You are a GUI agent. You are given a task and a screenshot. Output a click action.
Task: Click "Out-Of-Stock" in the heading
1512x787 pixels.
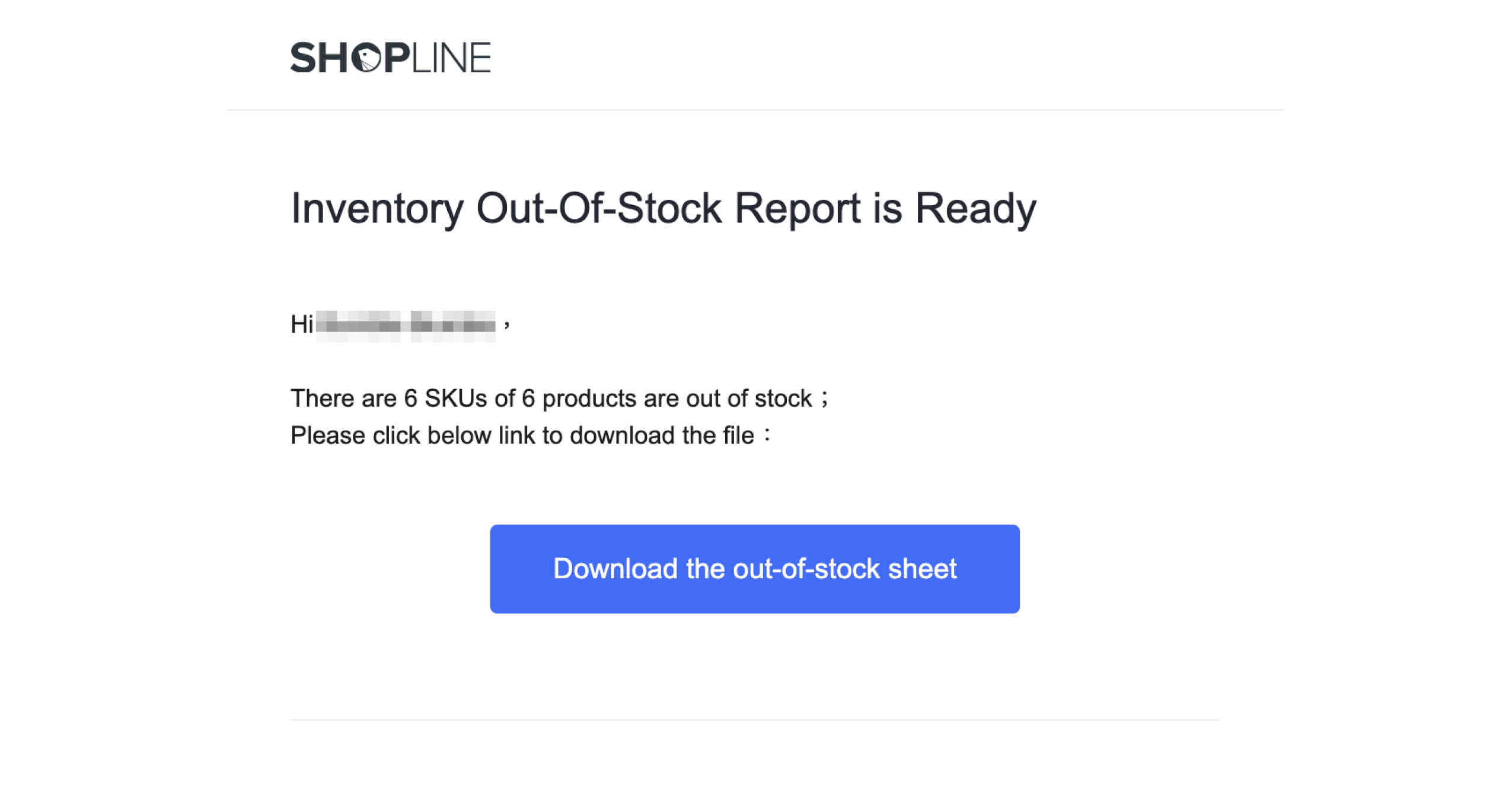pyautogui.click(x=598, y=209)
